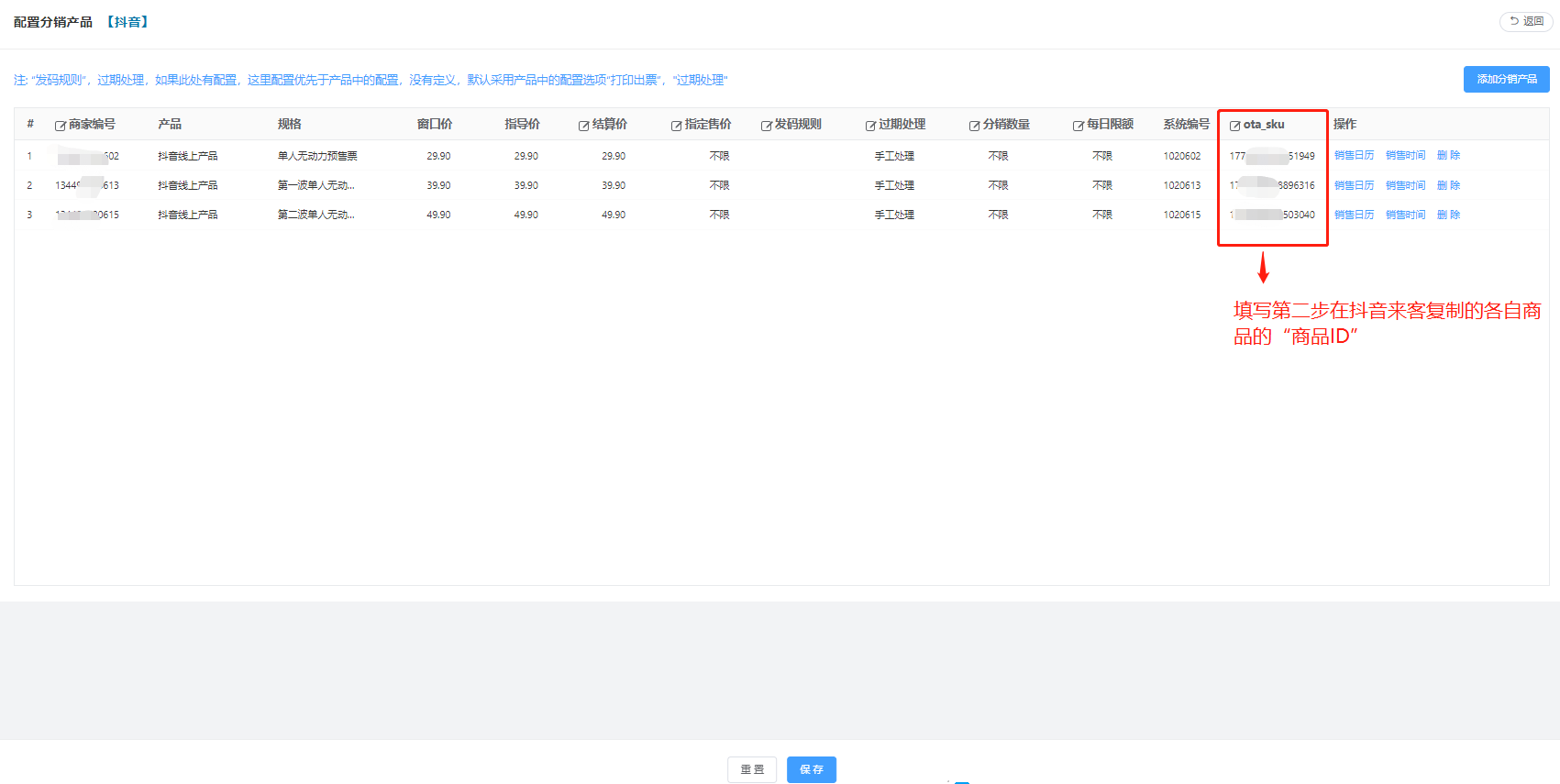Click edit icon beside ota_sku header
Viewport: 1560px width, 784px height.
click(1234, 126)
